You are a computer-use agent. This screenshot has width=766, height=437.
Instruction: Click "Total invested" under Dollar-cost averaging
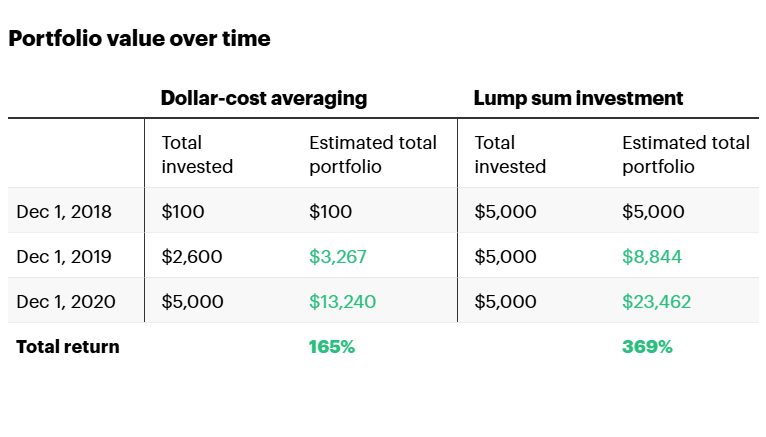pyautogui.click(x=197, y=155)
